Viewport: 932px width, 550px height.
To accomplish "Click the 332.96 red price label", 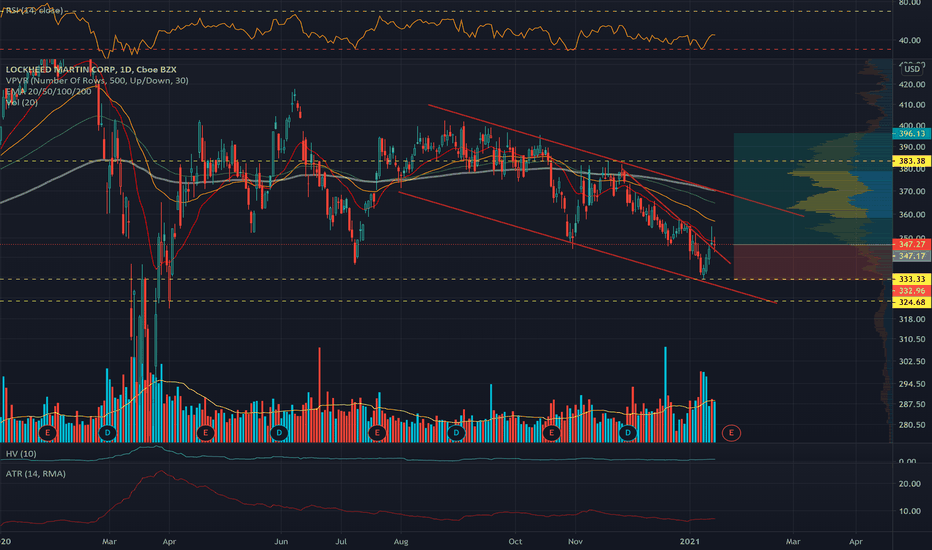I will (912, 291).
